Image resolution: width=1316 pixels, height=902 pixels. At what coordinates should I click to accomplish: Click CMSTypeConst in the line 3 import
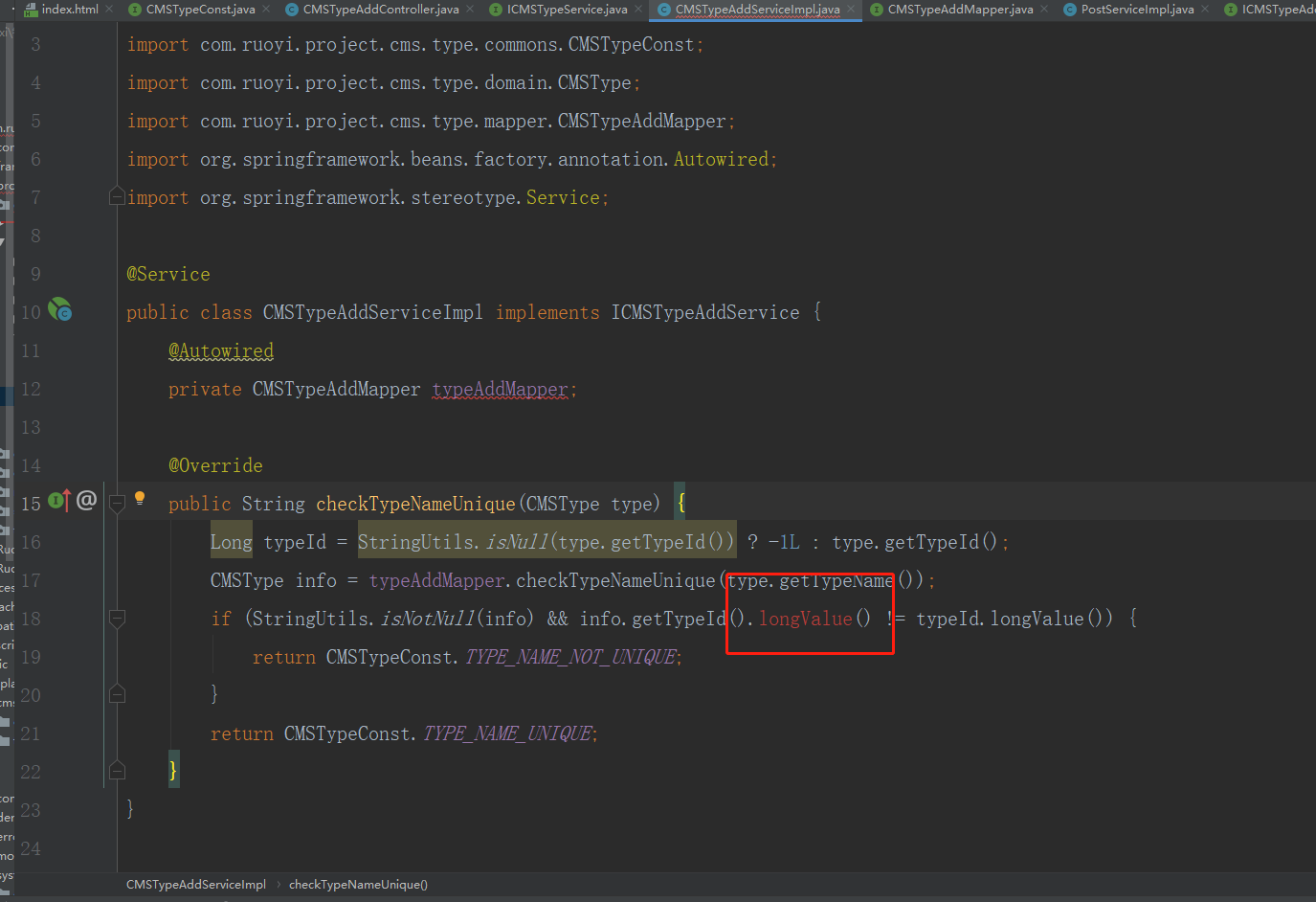pos(632,45)
